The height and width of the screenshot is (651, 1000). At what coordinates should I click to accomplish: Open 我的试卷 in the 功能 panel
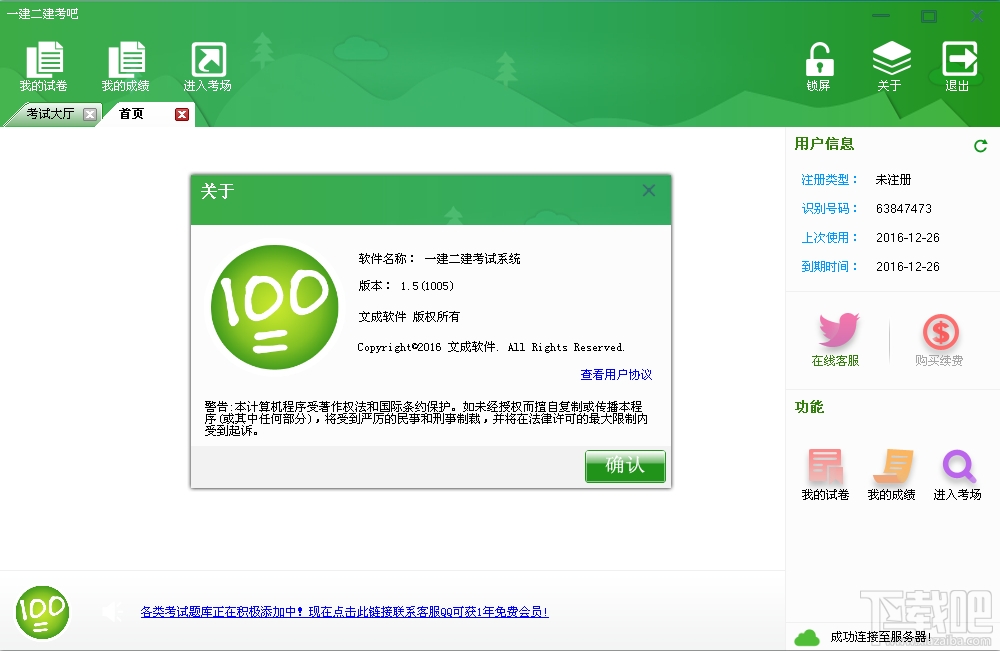pyautogui.click(x=825, y=474)
